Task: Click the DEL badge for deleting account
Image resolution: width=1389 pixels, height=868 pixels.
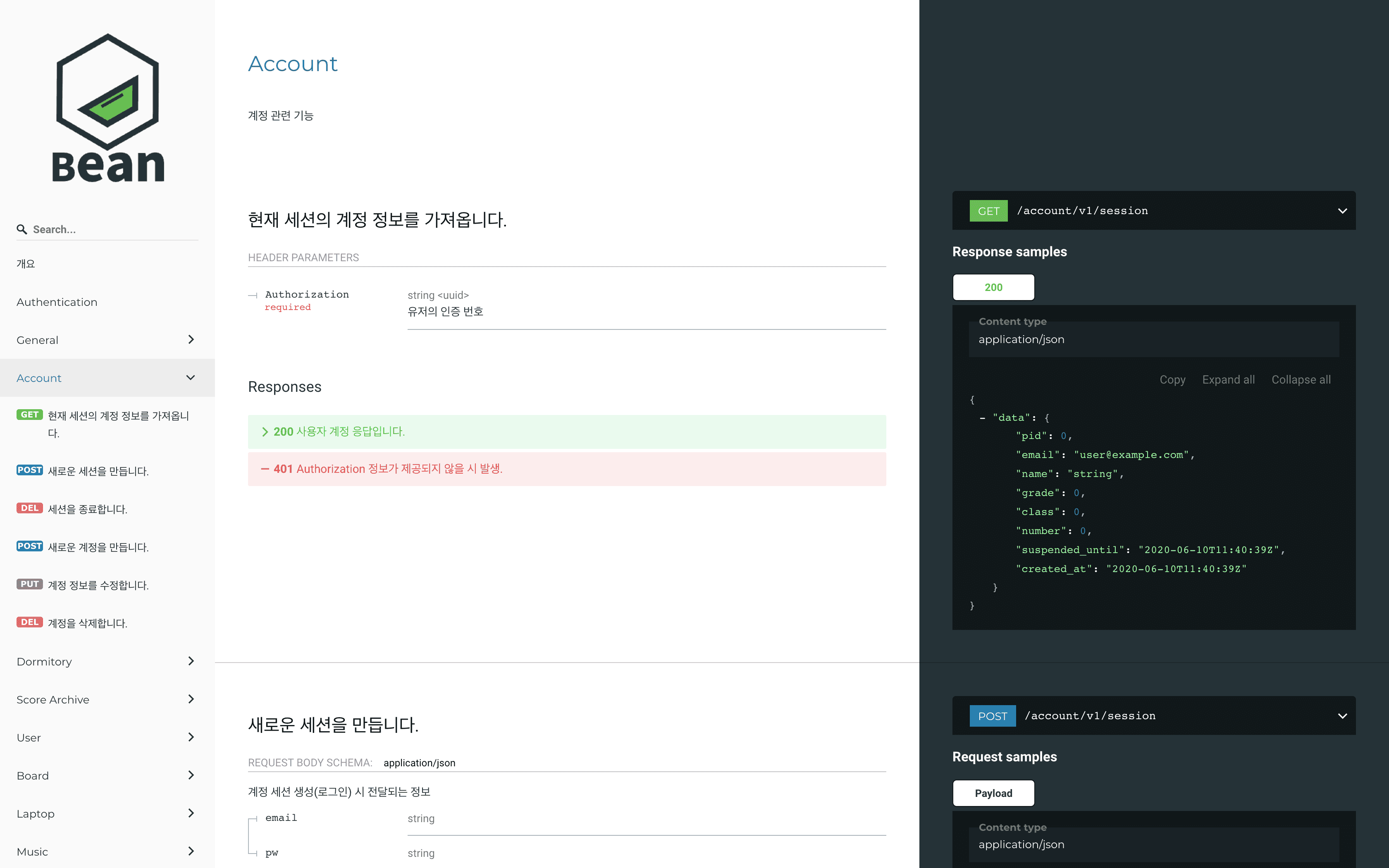Action: click(x=29, y=622)
